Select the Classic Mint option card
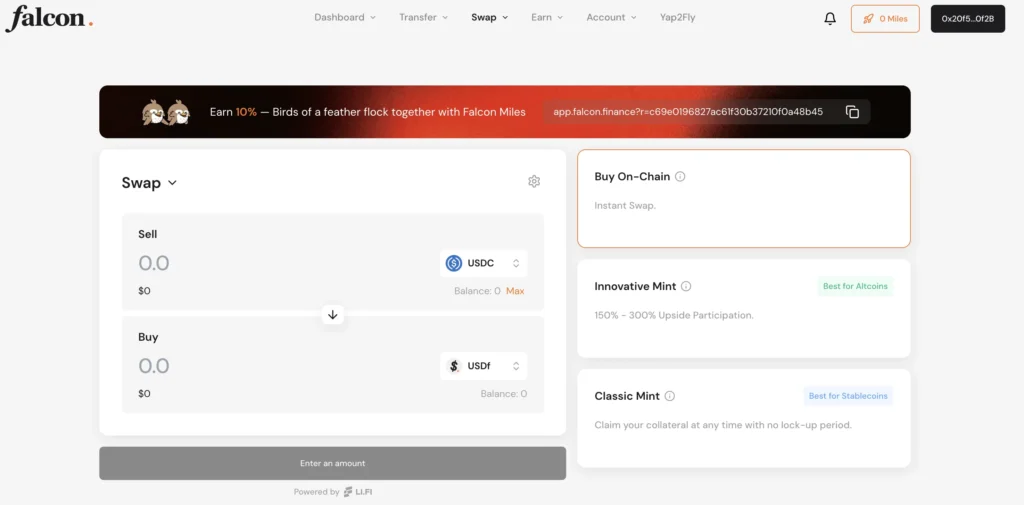This screenshot has height=505, width=1024. (x=744, y=418)
